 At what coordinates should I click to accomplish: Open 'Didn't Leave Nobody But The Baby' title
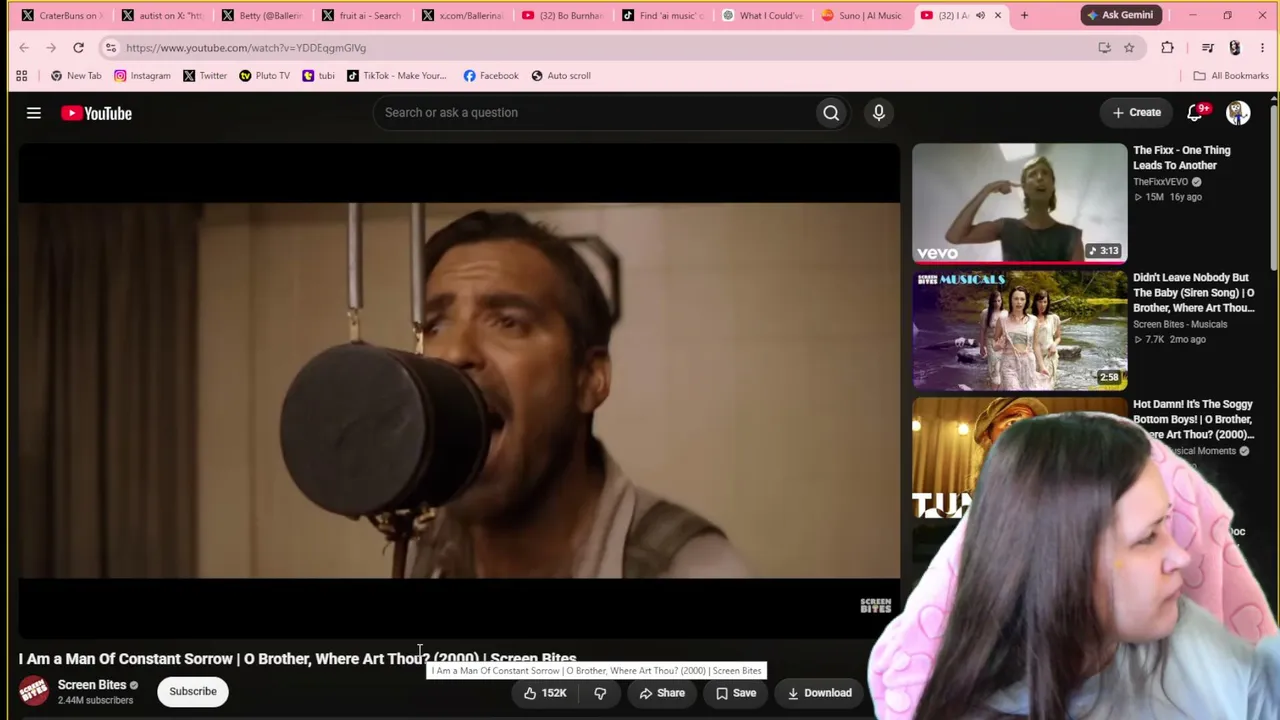(1194, 293)
